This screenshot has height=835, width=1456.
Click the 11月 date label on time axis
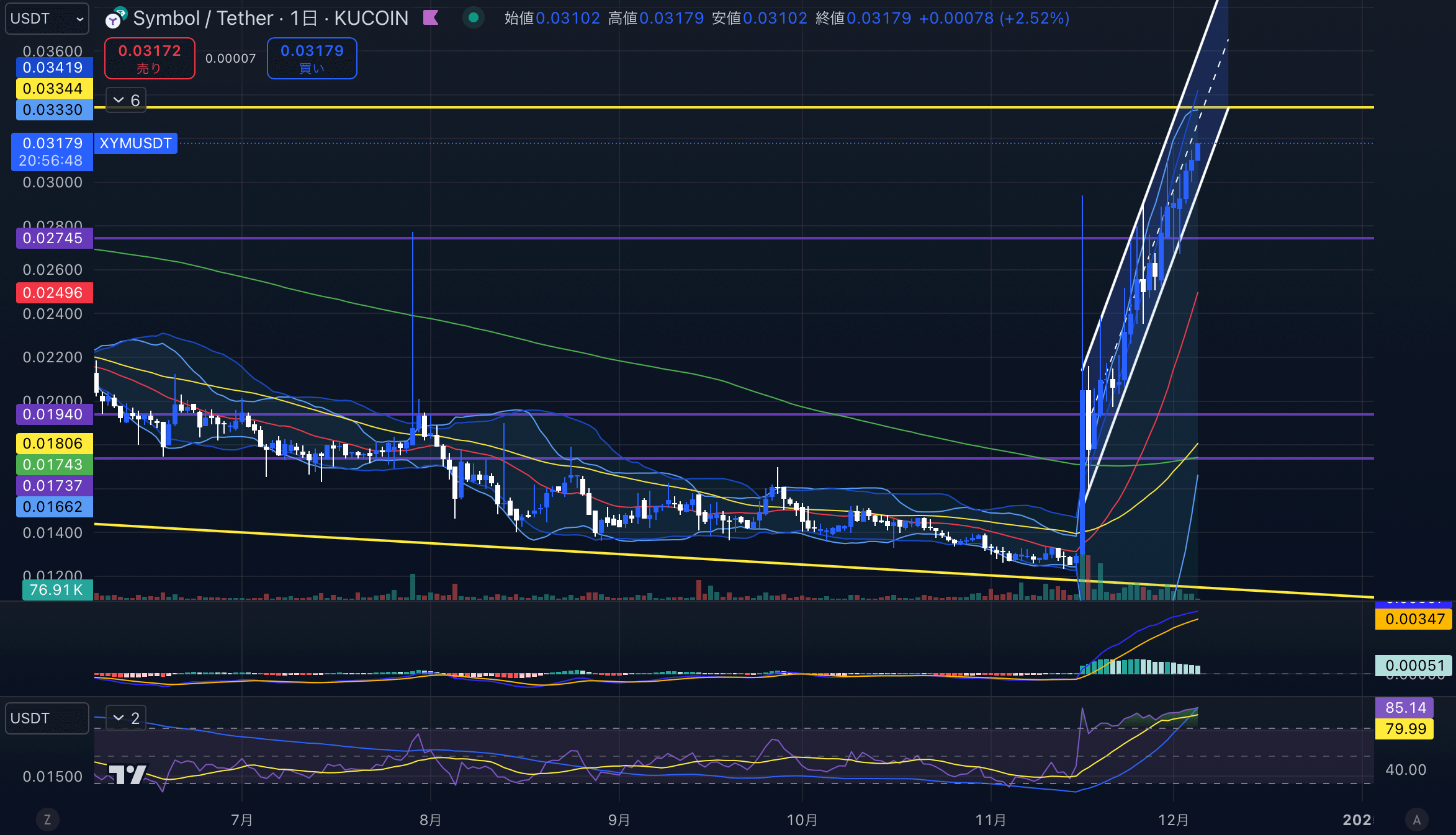(991, 820)
